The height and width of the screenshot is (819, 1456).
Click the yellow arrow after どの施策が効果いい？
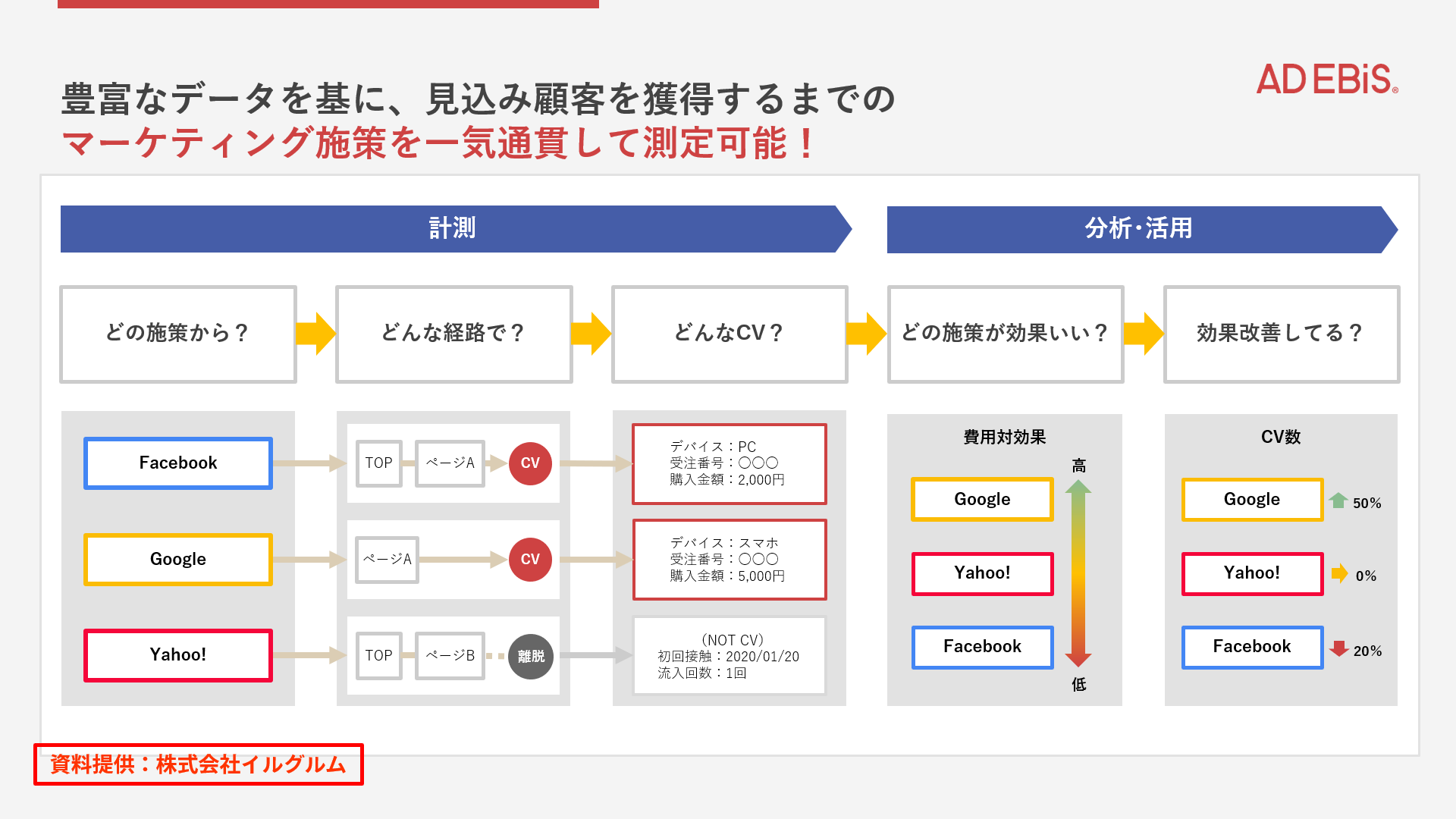(x=1144, y=334)
